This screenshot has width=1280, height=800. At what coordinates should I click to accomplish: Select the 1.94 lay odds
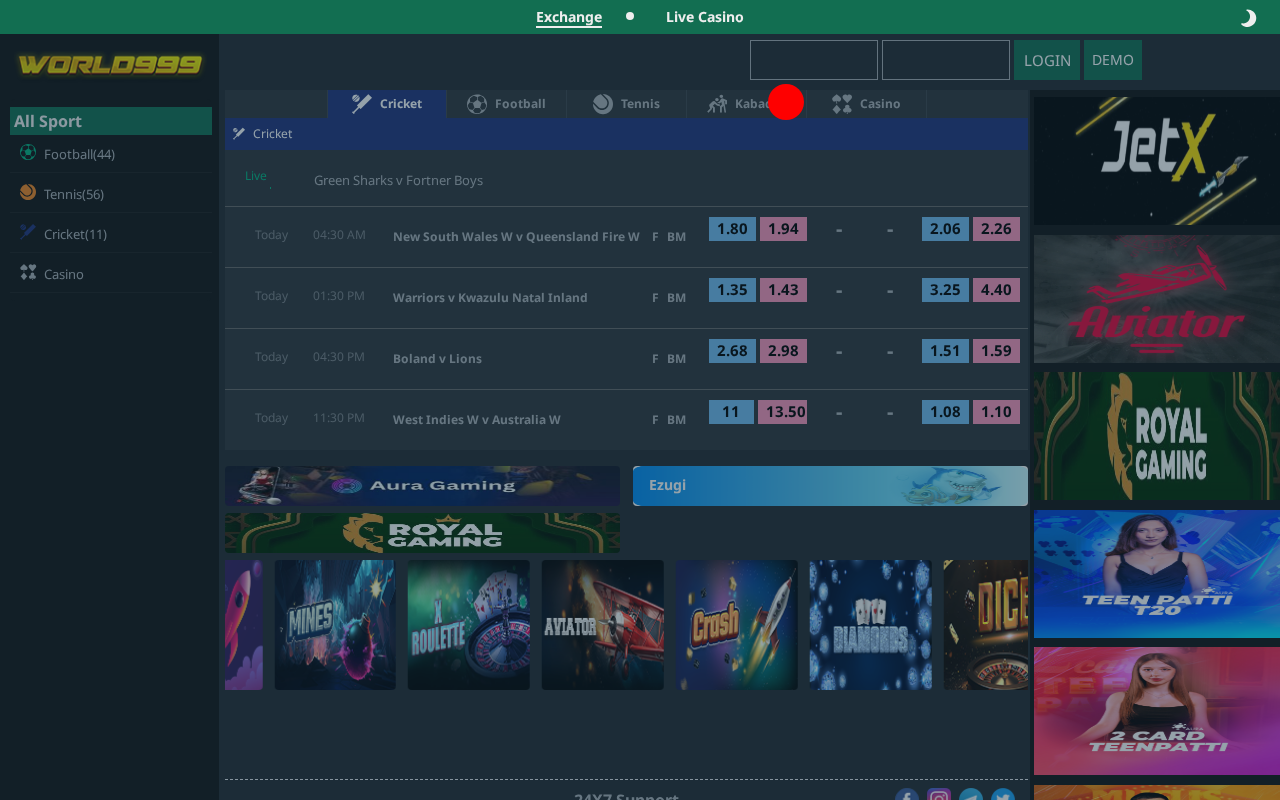[783, 229]
